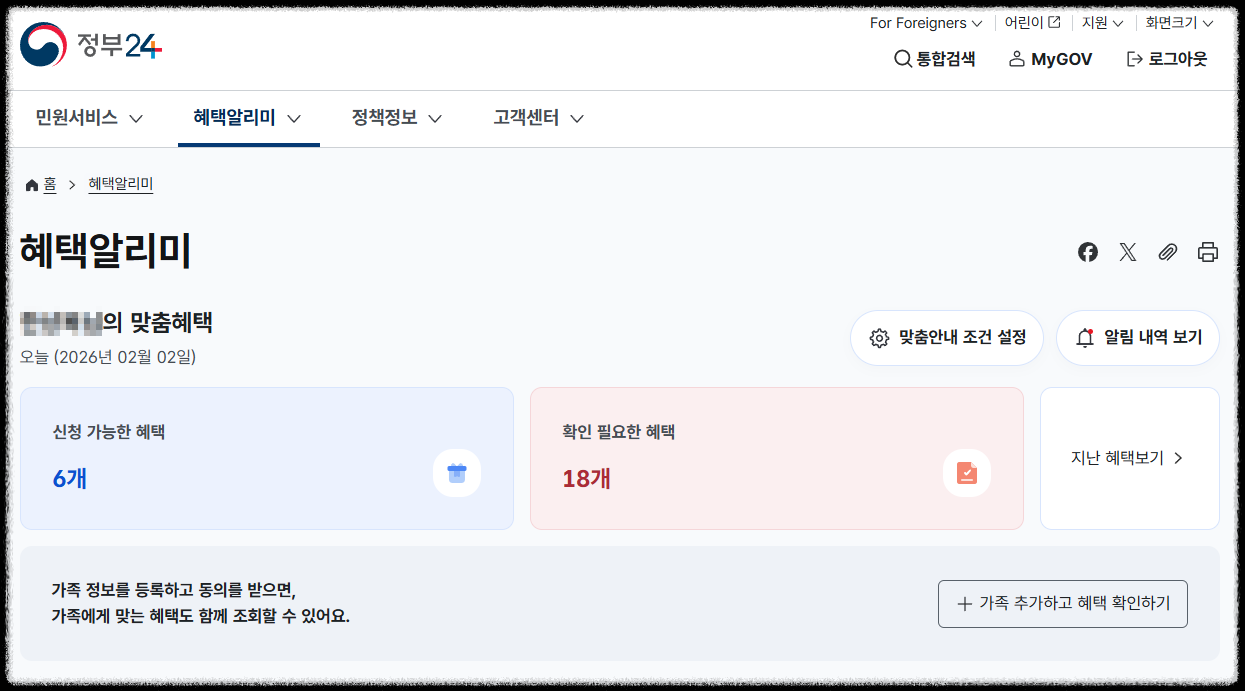This screenshot has height=691, width=1245.
Task: Click the gift icon on 신청 가능한 혜택 card
Action: pos(457,473)
